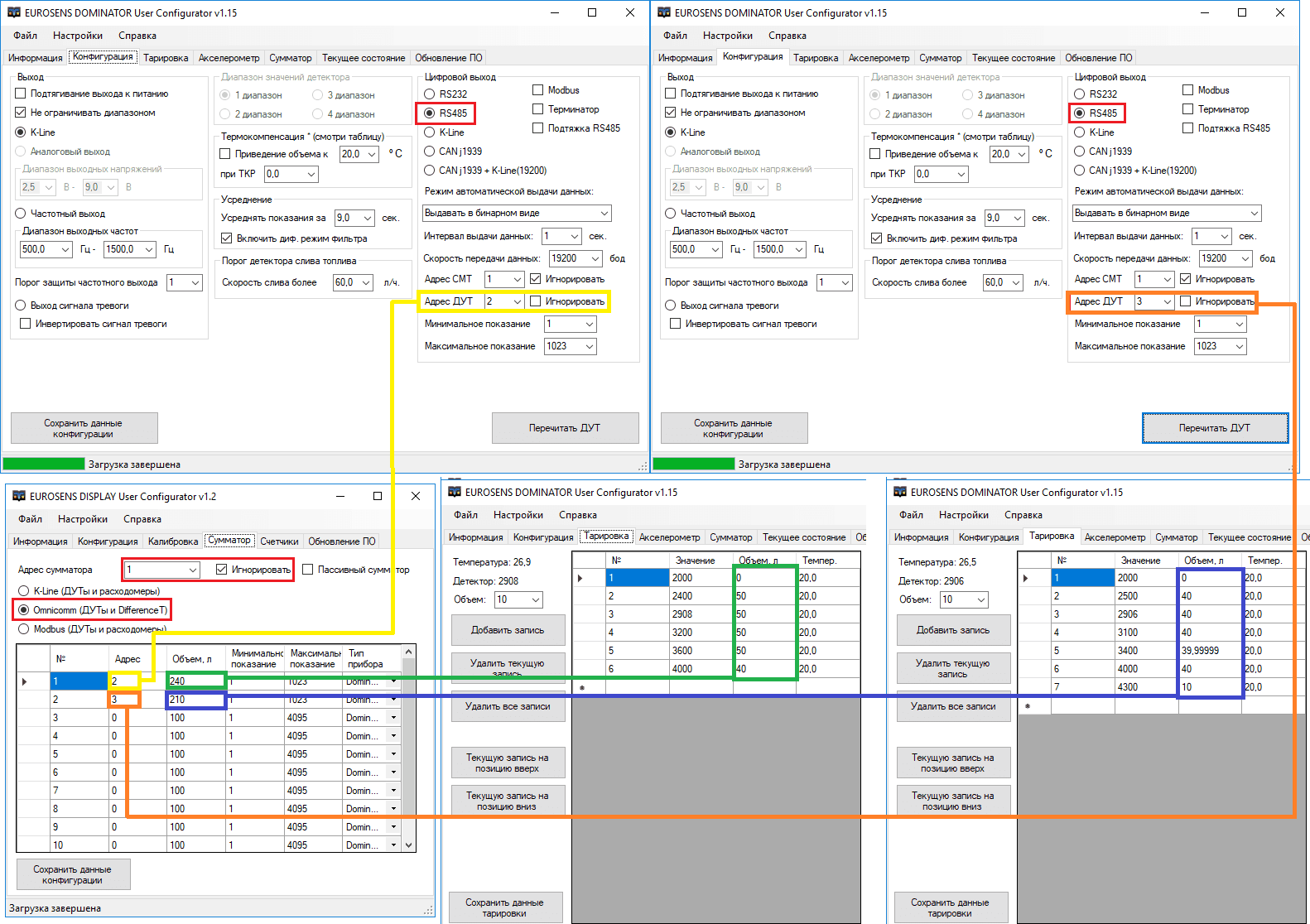Click Перечитать ДУТ in the ДУТ address 2 window
The image size is (1310, 924).
click(565, 428)
